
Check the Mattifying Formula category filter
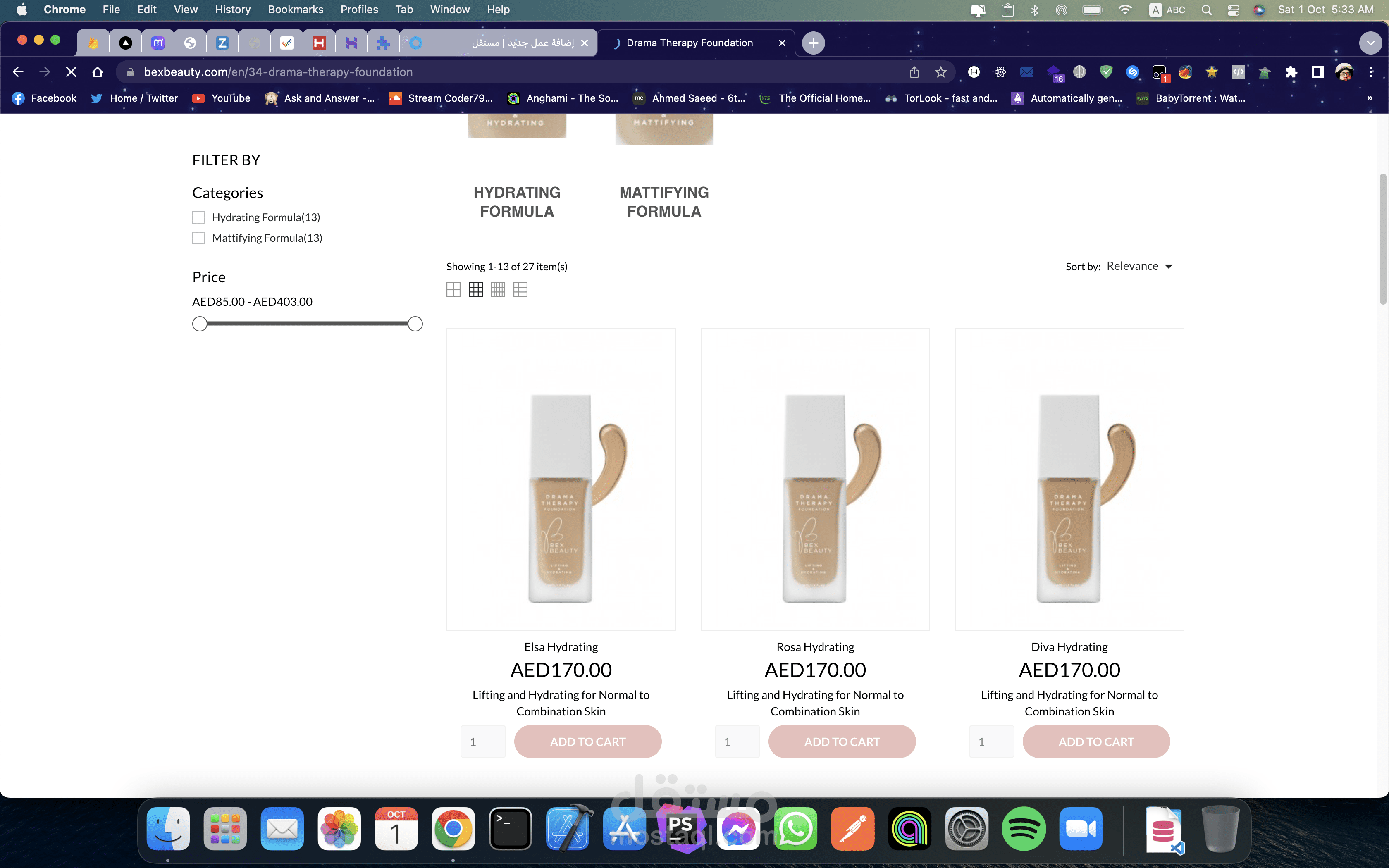(x=198, y=238)
